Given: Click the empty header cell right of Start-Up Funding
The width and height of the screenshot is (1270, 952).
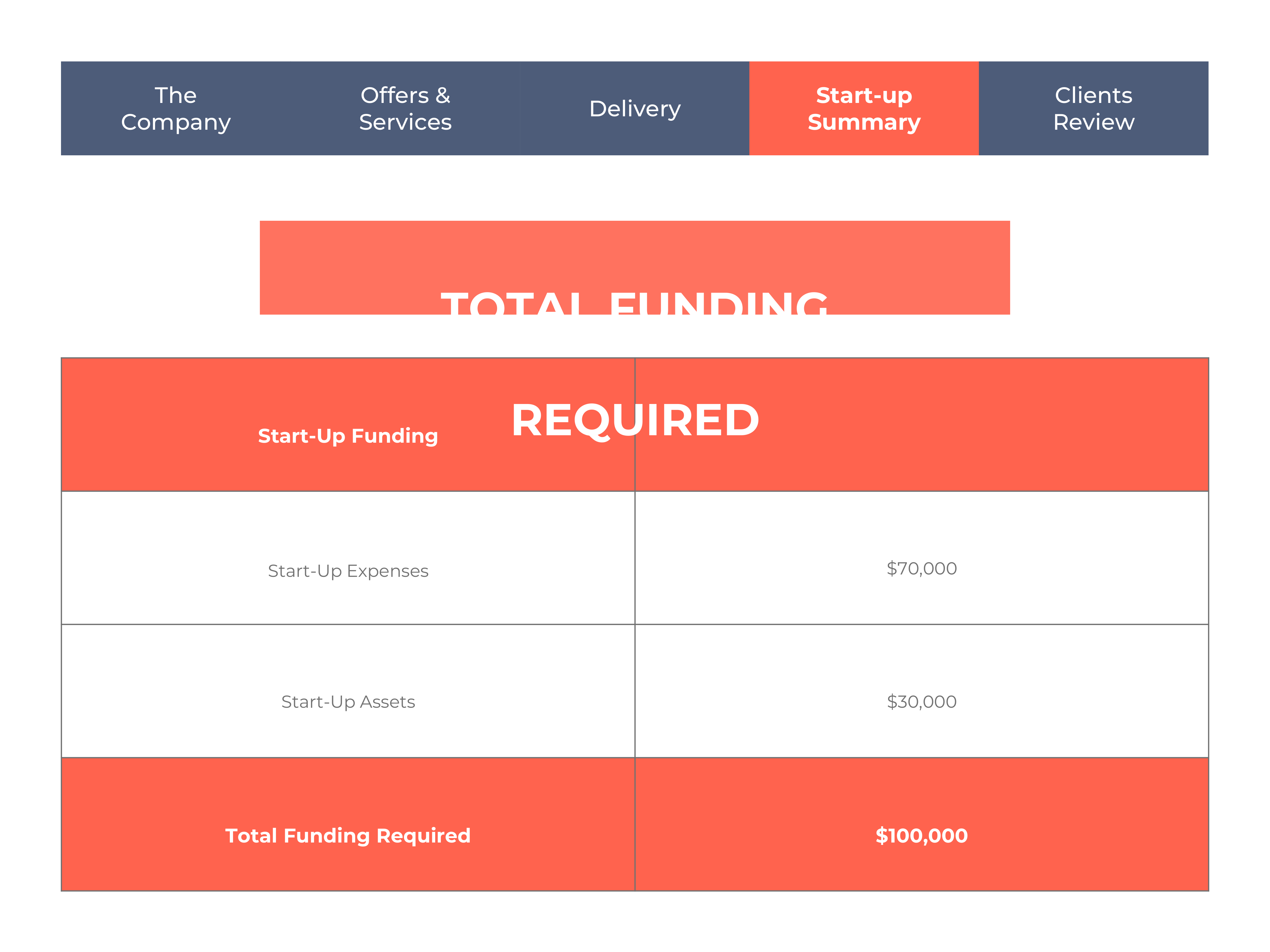Looking at the screenshot, I should [x=921, y=425].
